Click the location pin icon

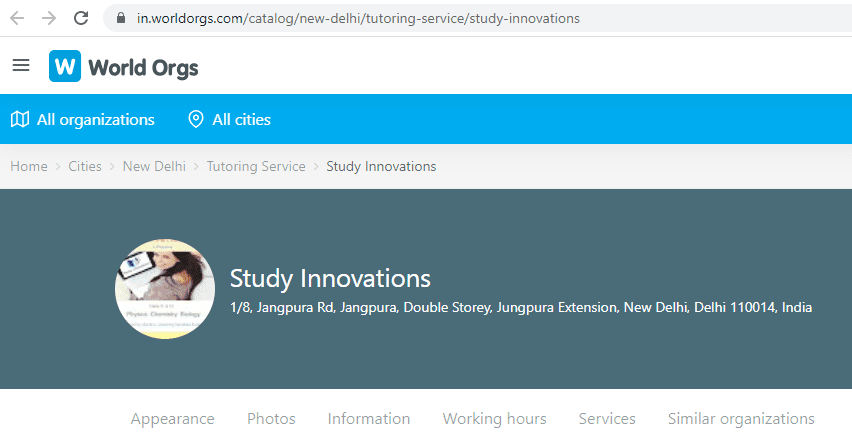coord(196,119)
